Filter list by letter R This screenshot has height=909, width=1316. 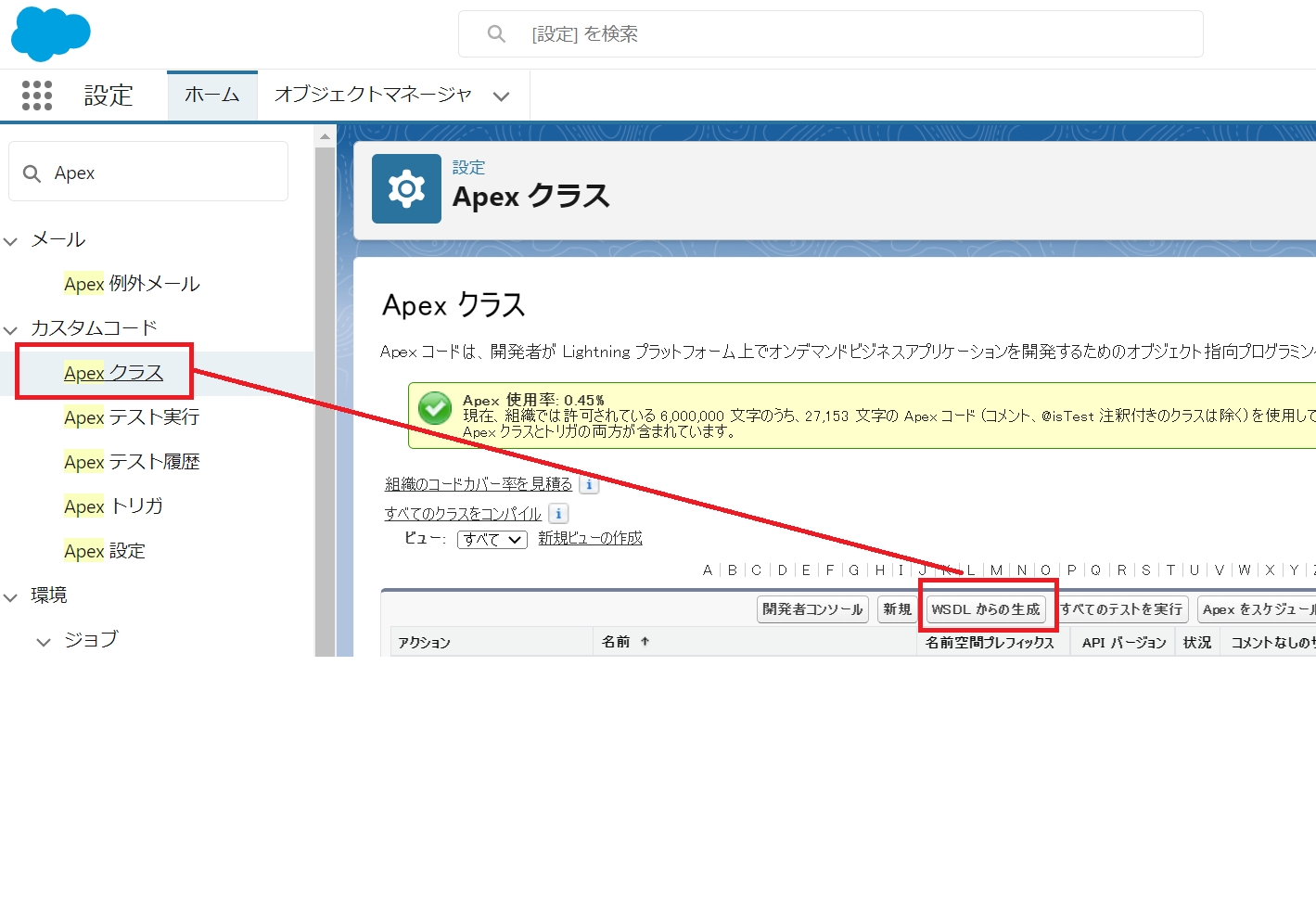coord(1122,570)
